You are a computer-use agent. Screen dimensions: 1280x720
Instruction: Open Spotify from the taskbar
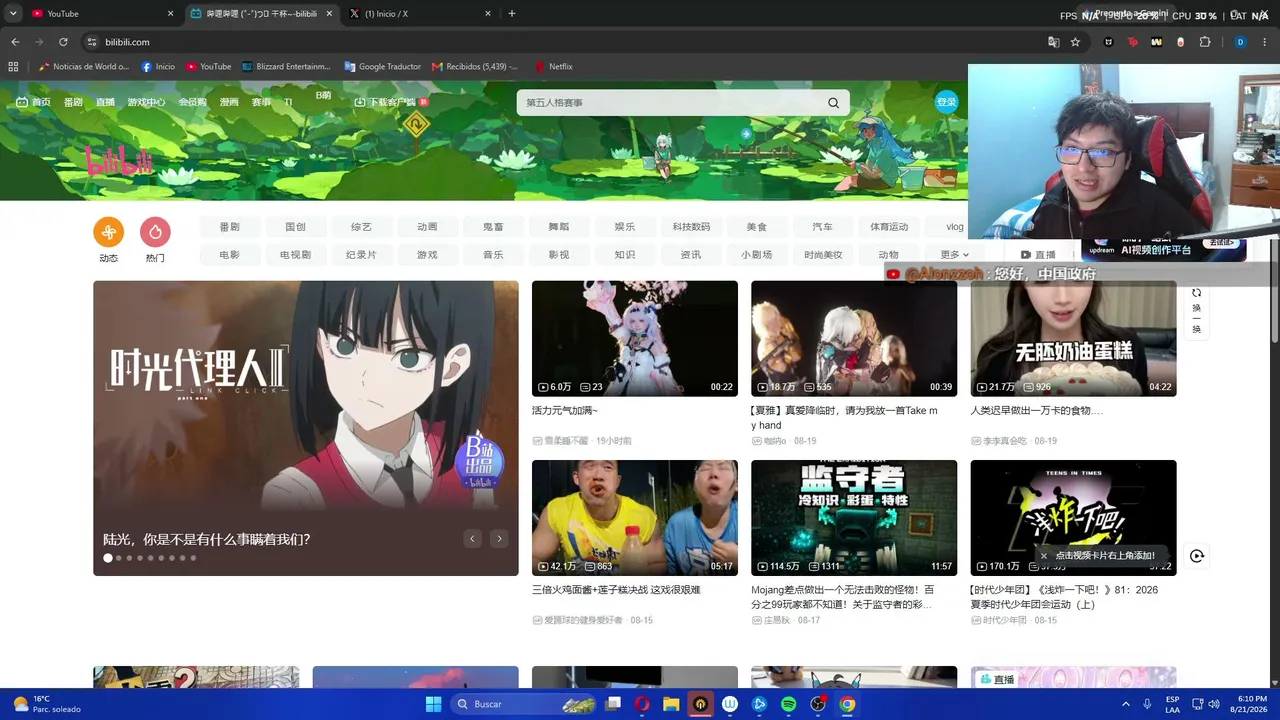coord(788,704)
